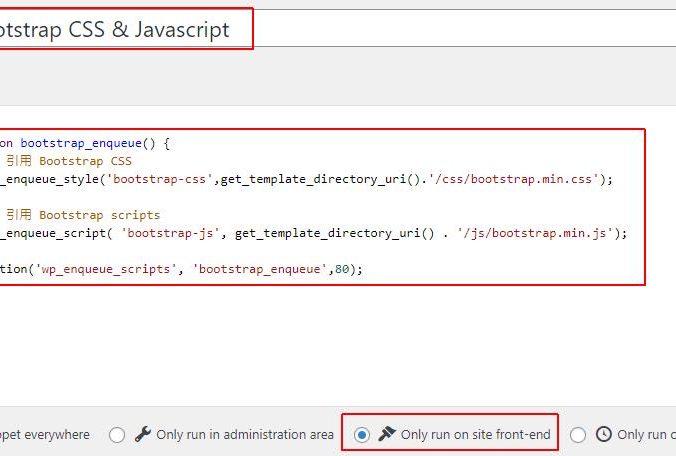
Task: Click clock icon beside run once option
Action: pos(604,434)
